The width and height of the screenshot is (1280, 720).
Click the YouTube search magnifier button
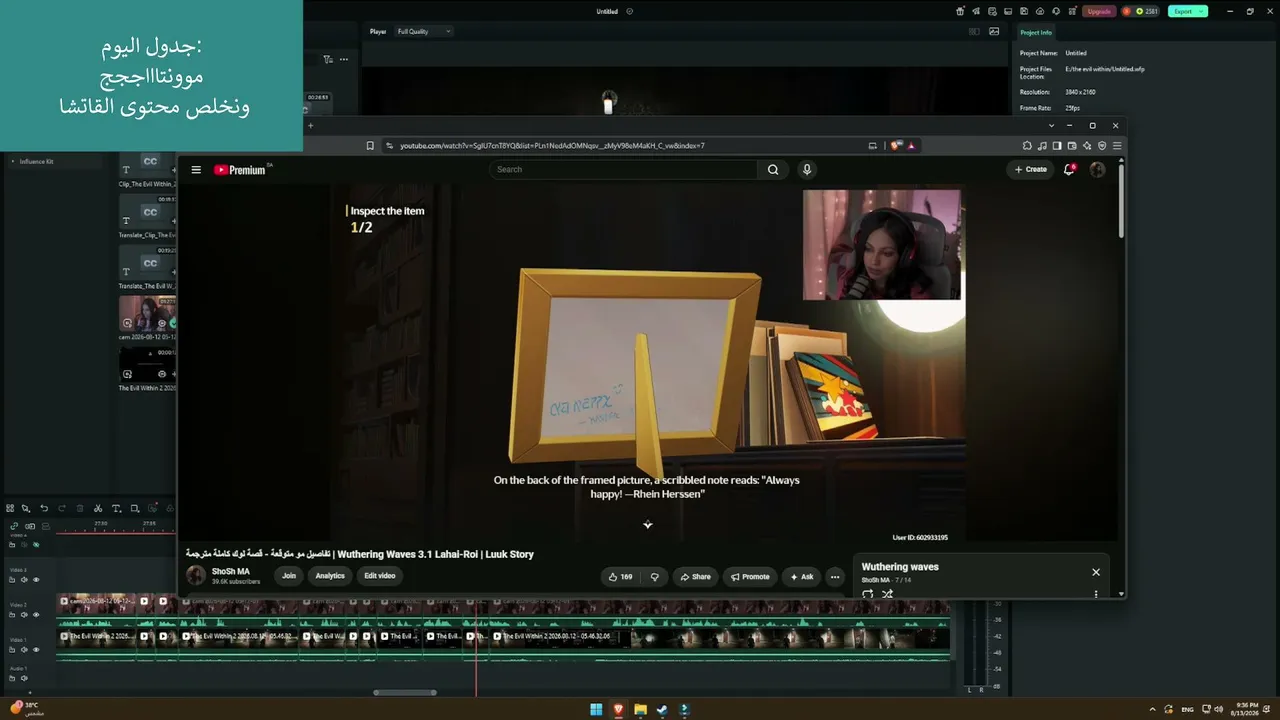[x=773, y=170]
